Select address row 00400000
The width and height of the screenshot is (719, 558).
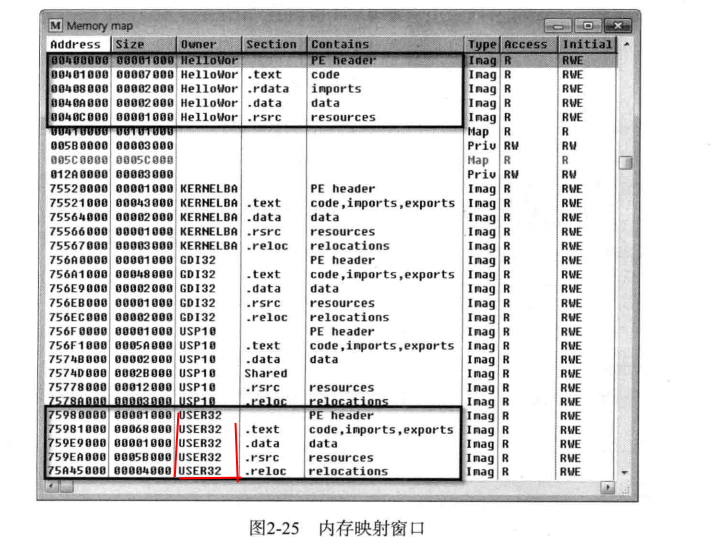tap(331, 60)
